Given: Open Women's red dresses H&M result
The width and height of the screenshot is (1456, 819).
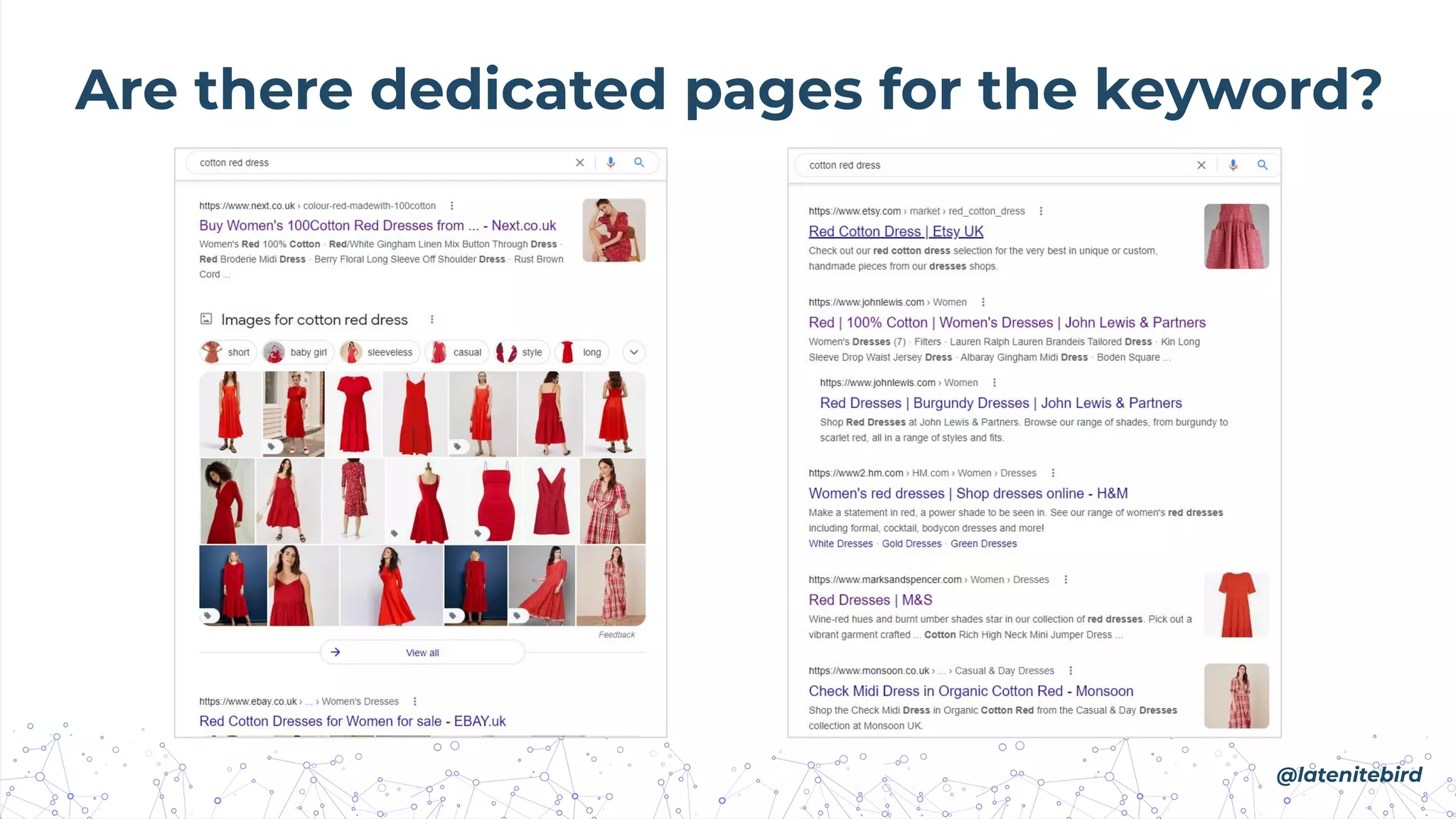Looking at the screenshot, I should point(968,493).
